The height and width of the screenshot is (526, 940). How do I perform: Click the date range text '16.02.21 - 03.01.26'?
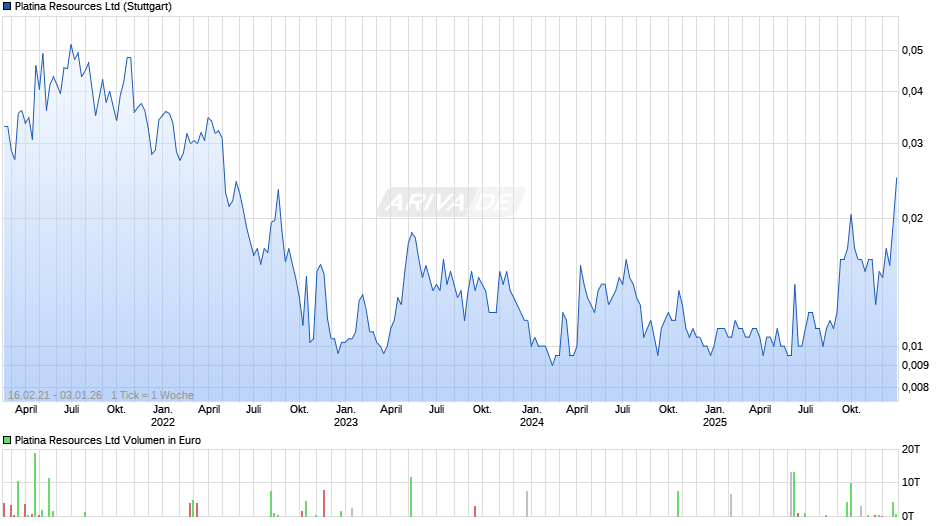55,395
